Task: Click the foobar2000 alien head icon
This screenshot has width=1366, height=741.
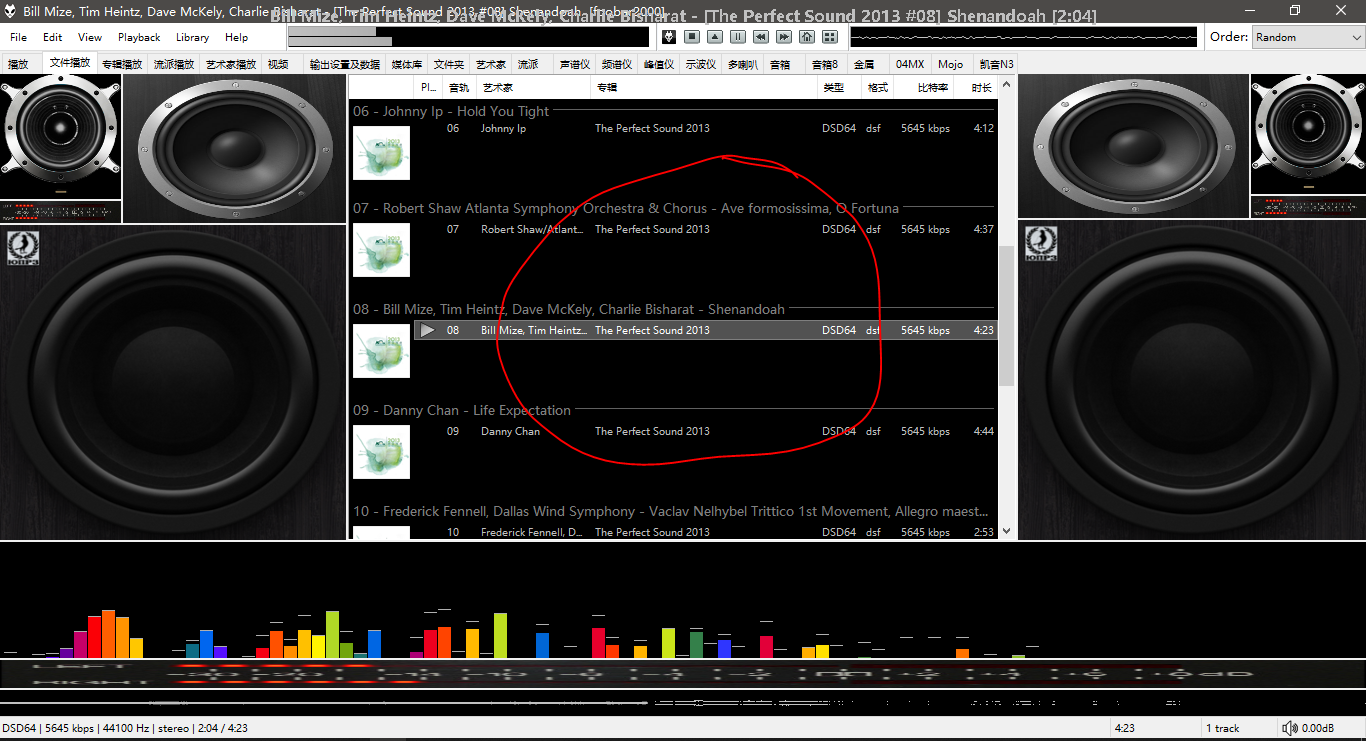Action: 669,37
